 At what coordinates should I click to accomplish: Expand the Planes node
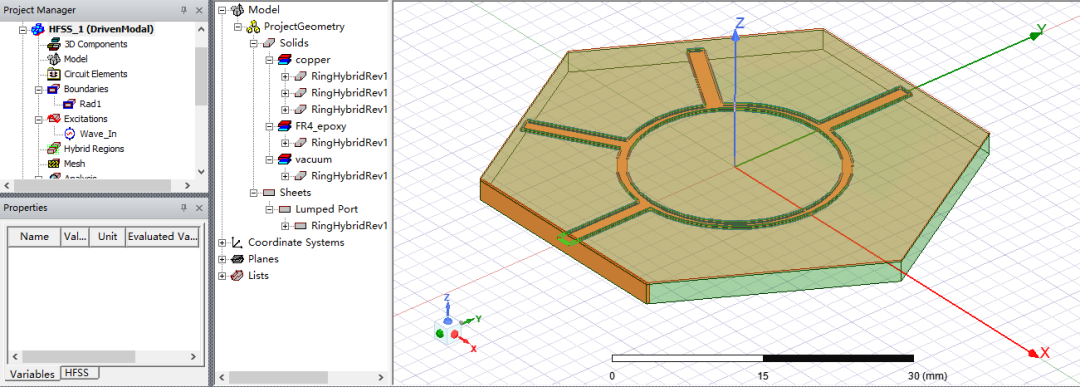[222, 259]
